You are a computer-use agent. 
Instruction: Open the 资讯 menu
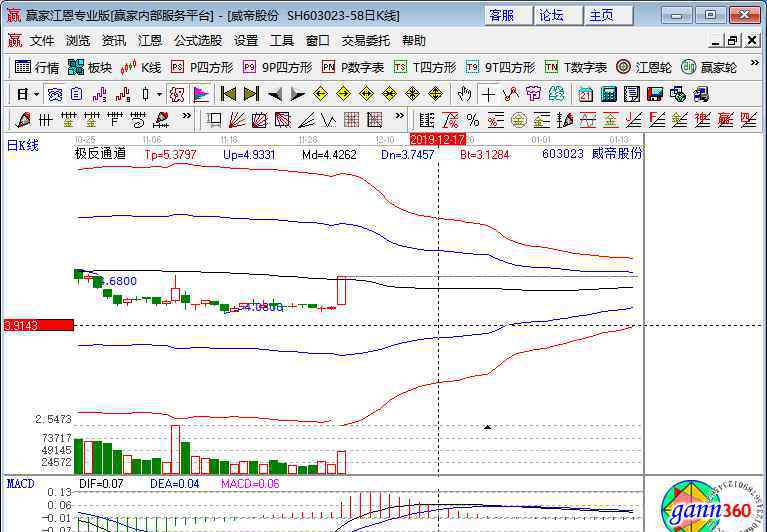[114, 41]
